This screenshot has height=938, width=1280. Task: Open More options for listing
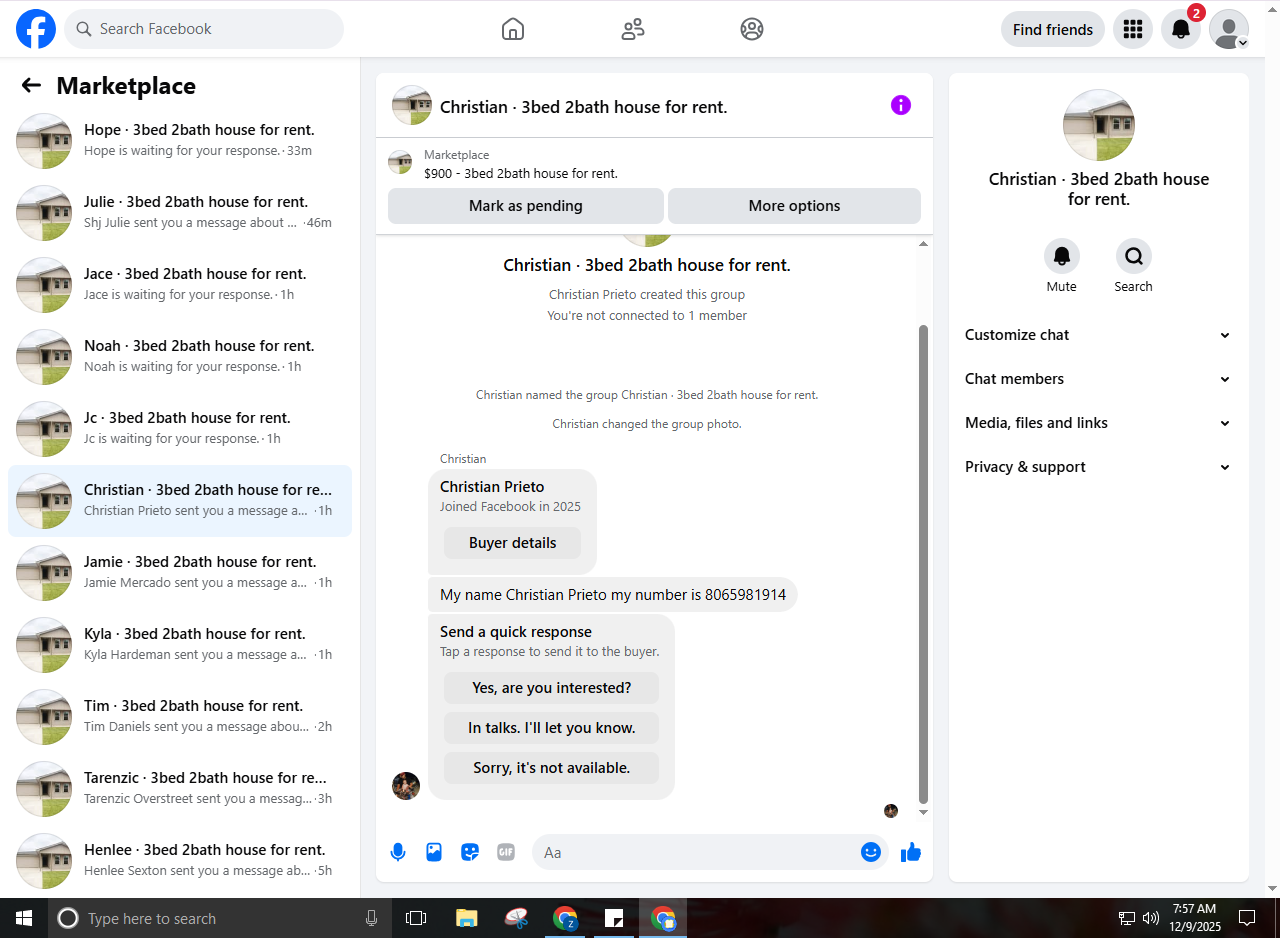tap(794, 206)
